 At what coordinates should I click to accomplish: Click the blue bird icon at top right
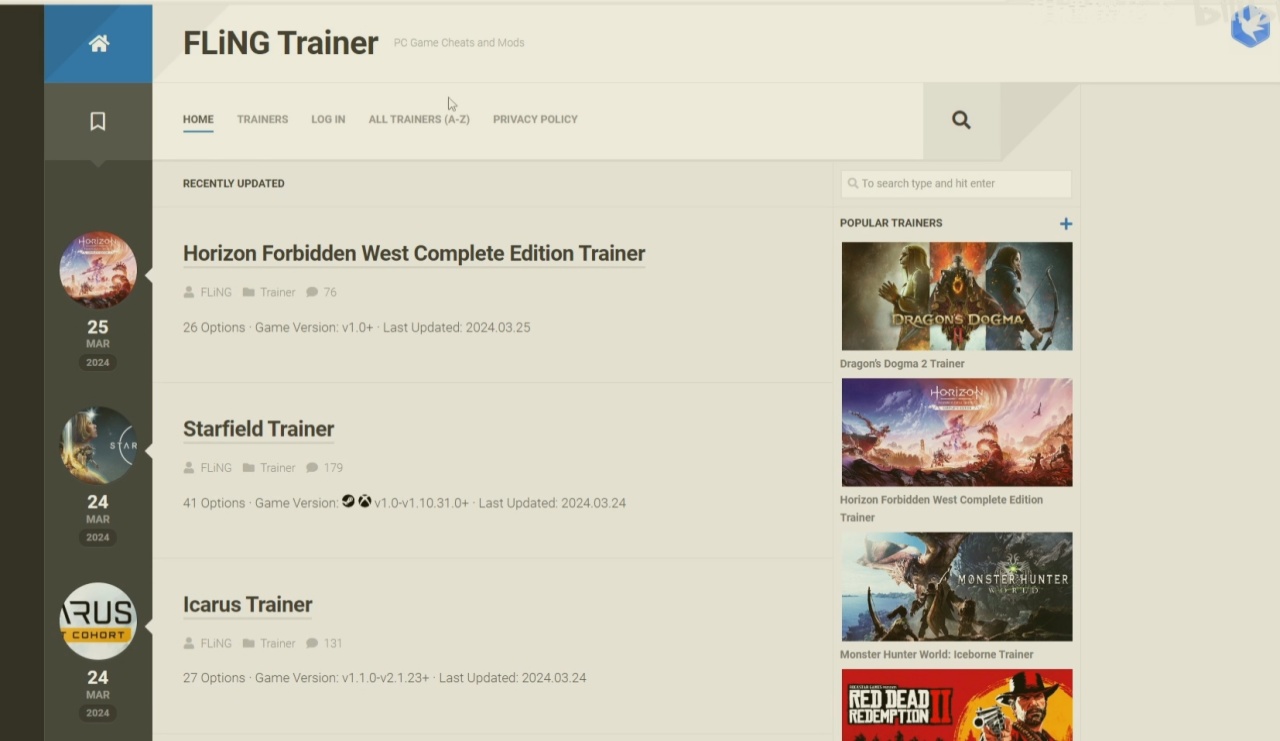(1250, 26)
